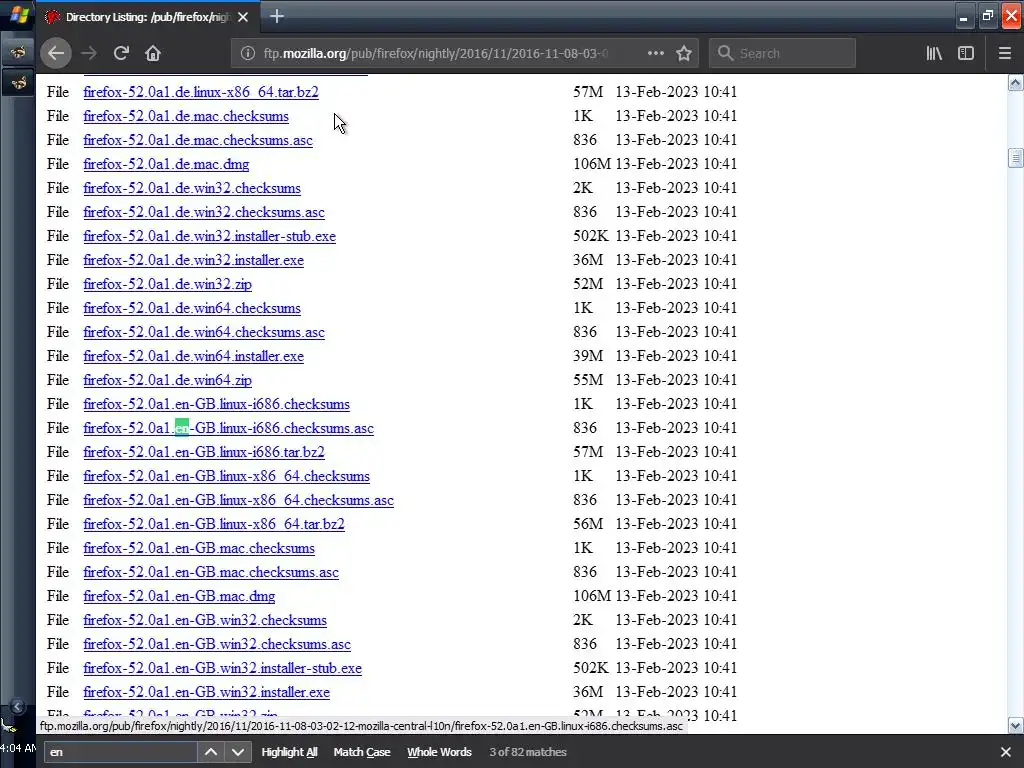
Task: Open page actions three-dot menu
Action: pyautogui.click(x=656, y=53)
